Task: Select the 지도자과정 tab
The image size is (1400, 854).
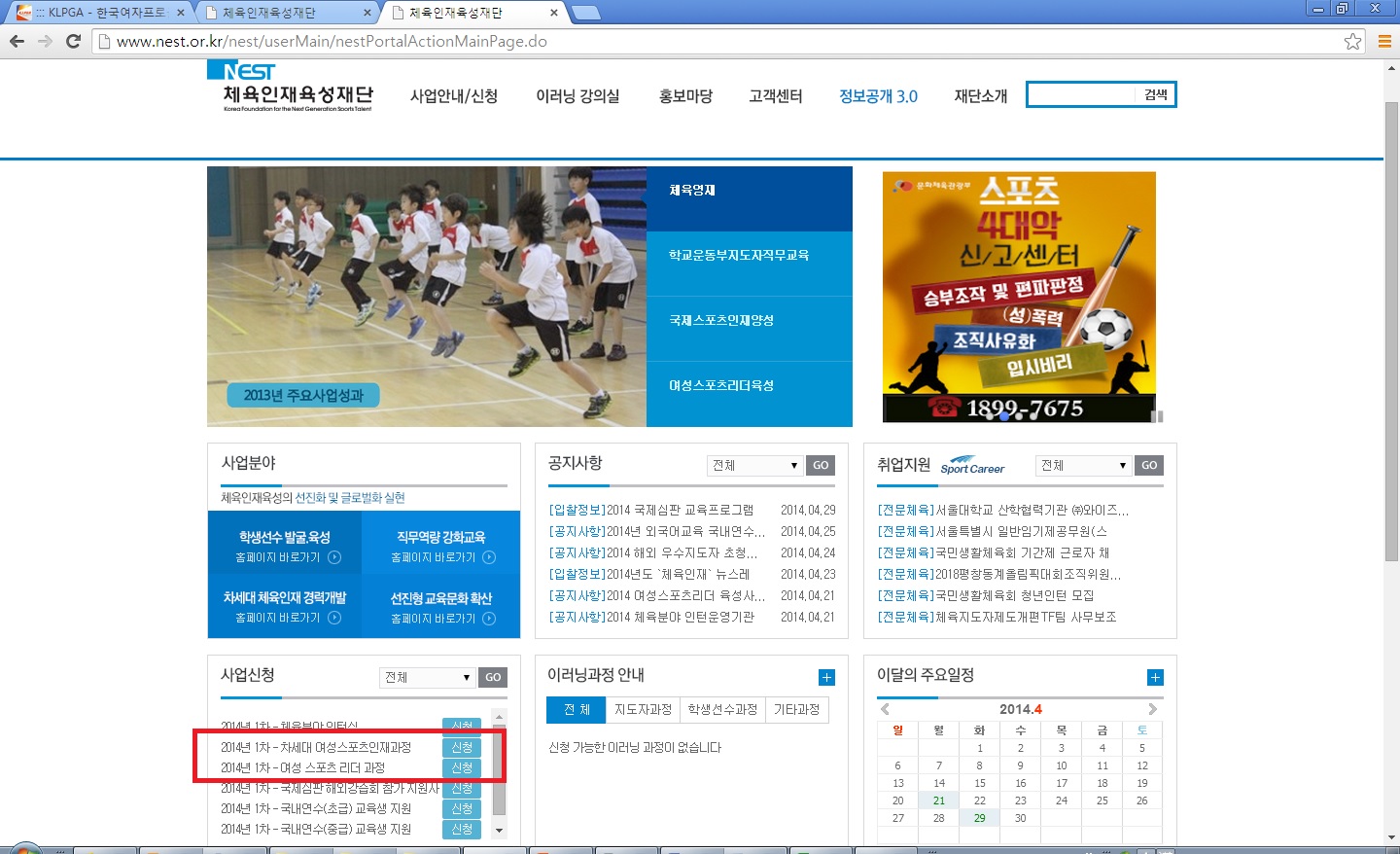Action: point(643,709)
